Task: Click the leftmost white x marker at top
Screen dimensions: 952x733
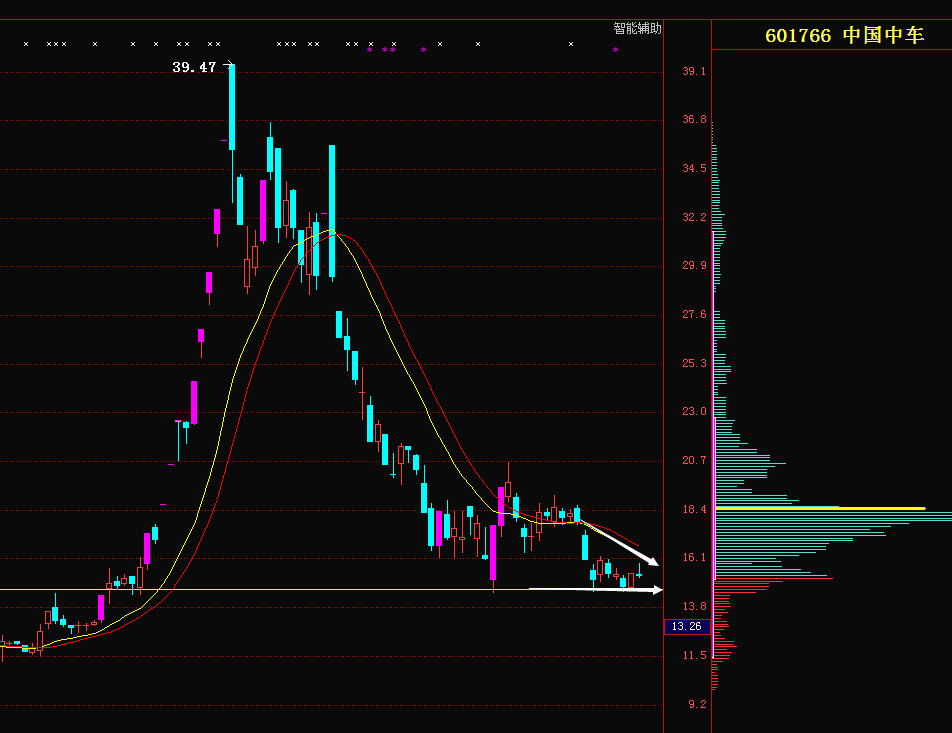Action: pos(26,44)
